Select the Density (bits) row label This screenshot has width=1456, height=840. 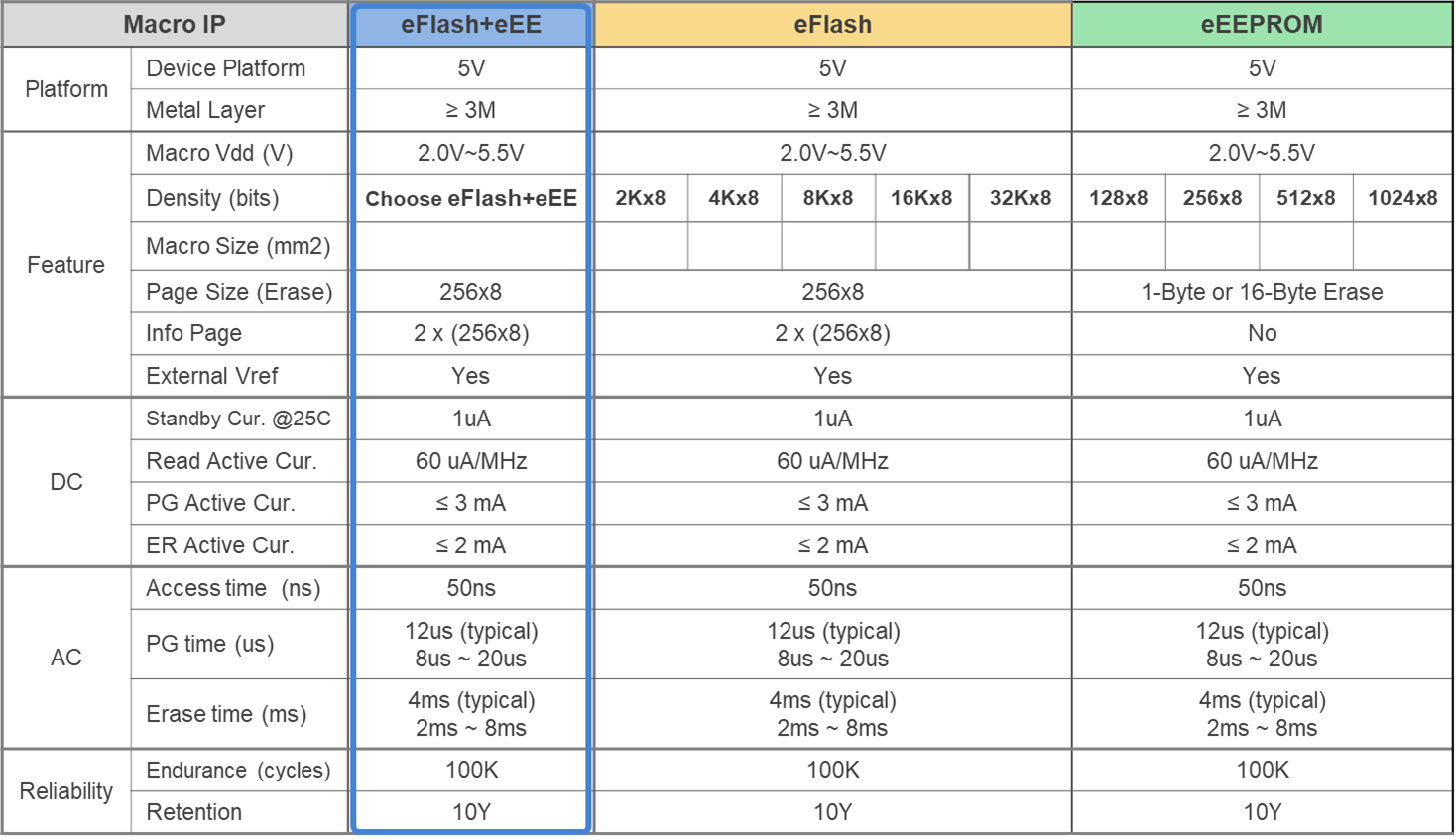212,198
